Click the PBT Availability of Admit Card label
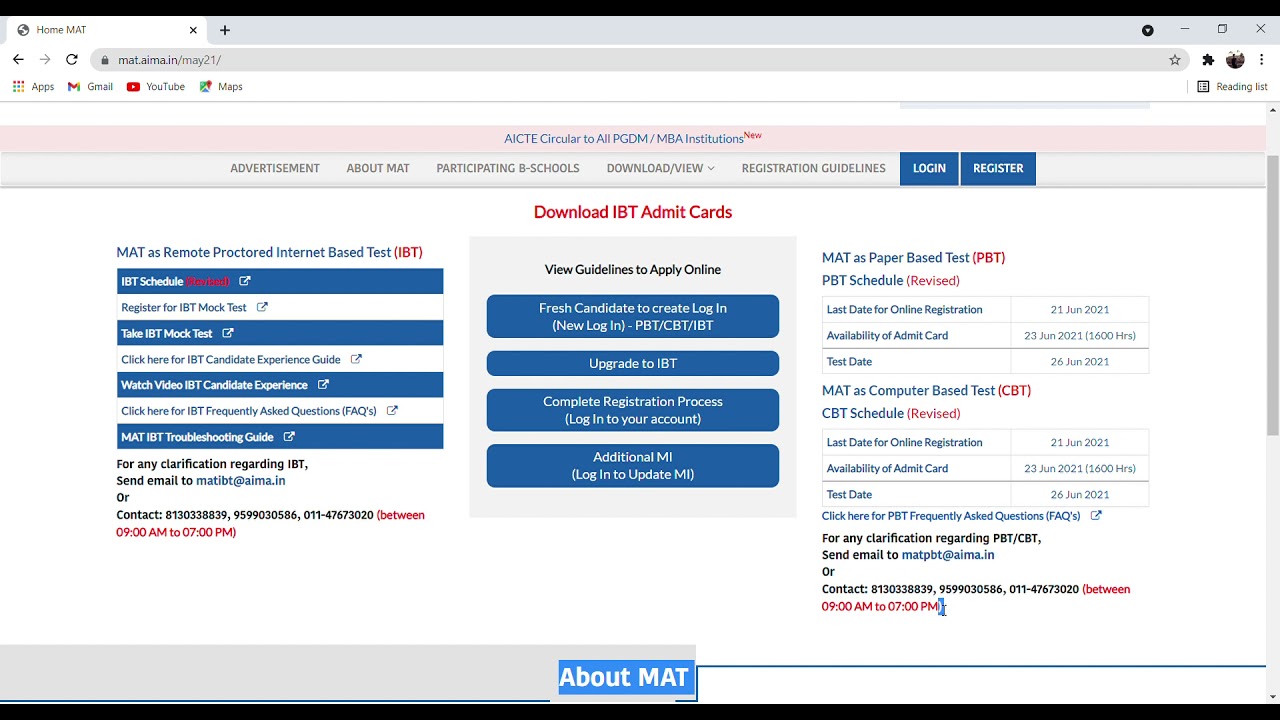 (x=887, y=335)
